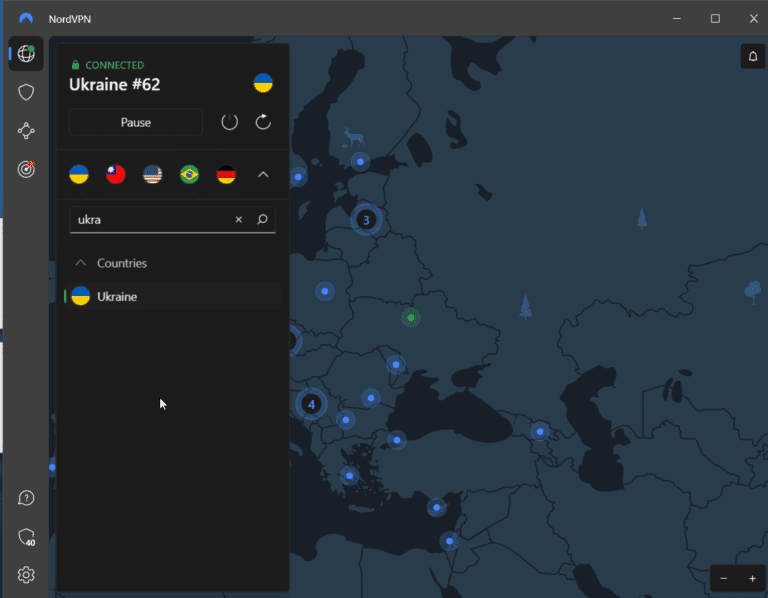Viewport: 768px width, 598px height.
Task: Open the Threat Protection shield icon
Action: coord(27,92)
